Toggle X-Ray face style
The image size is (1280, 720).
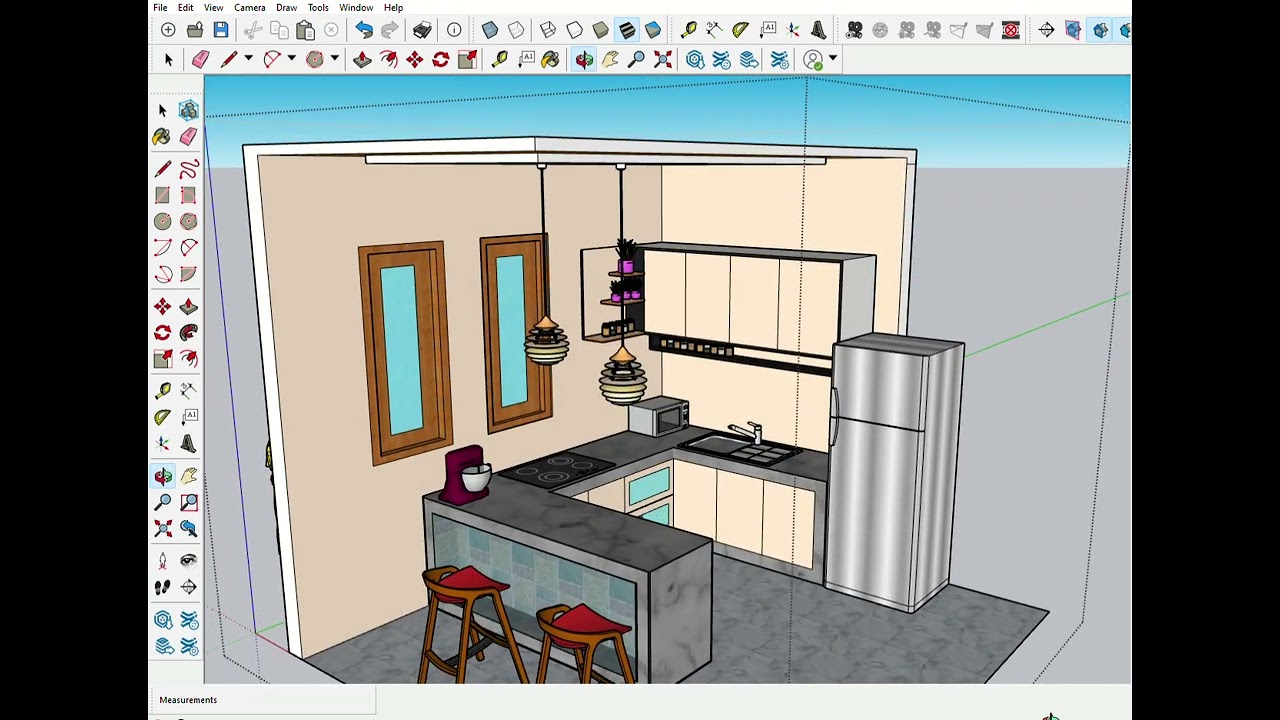pyautogui.click(x=490, y=30)
